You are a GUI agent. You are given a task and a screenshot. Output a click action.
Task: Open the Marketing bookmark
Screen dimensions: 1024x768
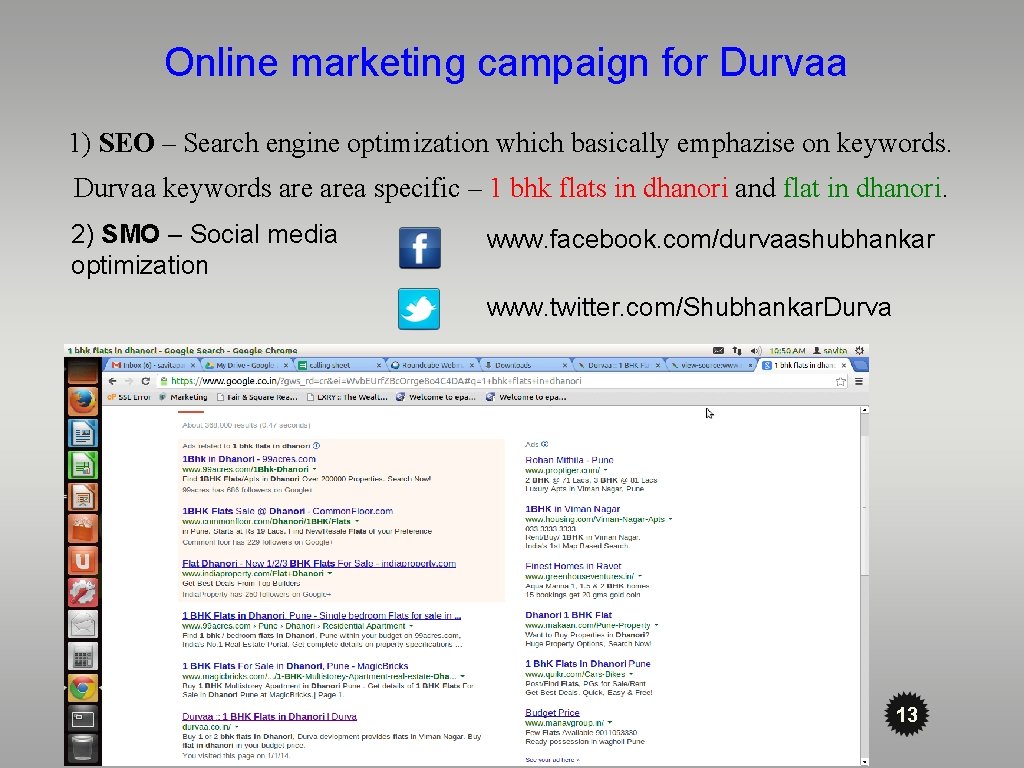[184, 397]
